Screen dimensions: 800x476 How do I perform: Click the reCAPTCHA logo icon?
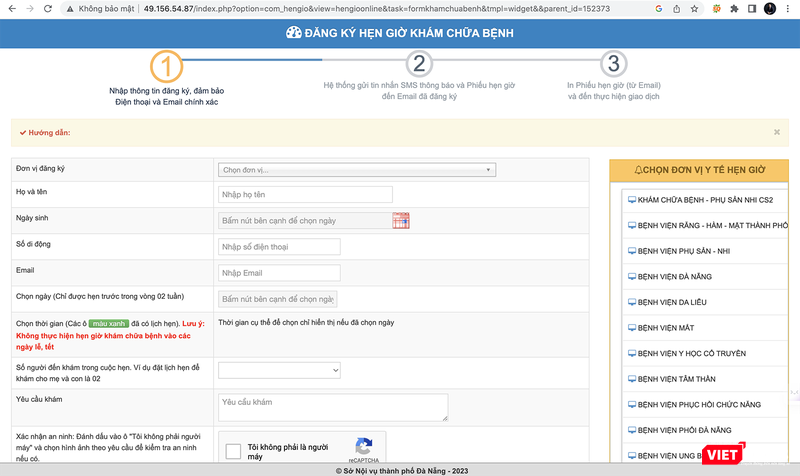[x=363, y=447]
